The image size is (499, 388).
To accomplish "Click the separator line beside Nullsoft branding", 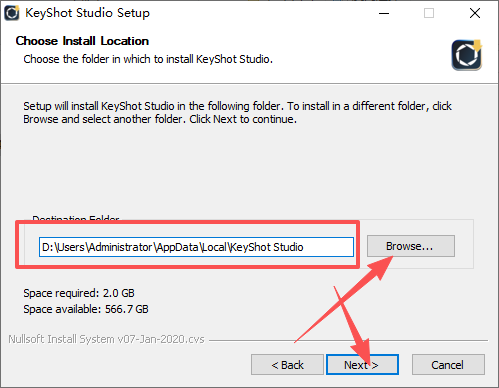I will [348, 340].
